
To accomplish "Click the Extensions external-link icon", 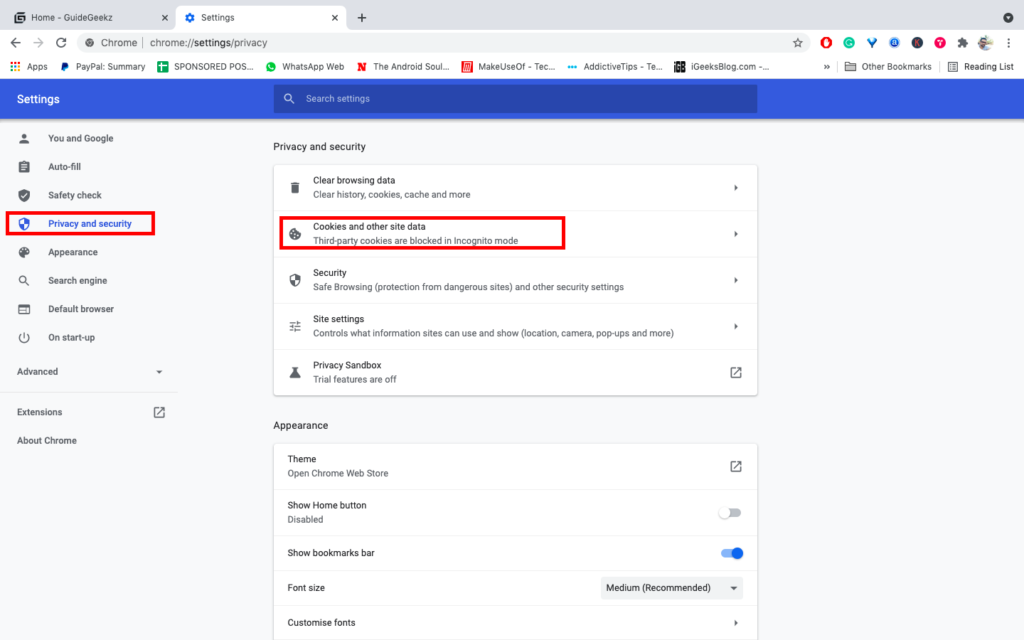I will [159, 412].
